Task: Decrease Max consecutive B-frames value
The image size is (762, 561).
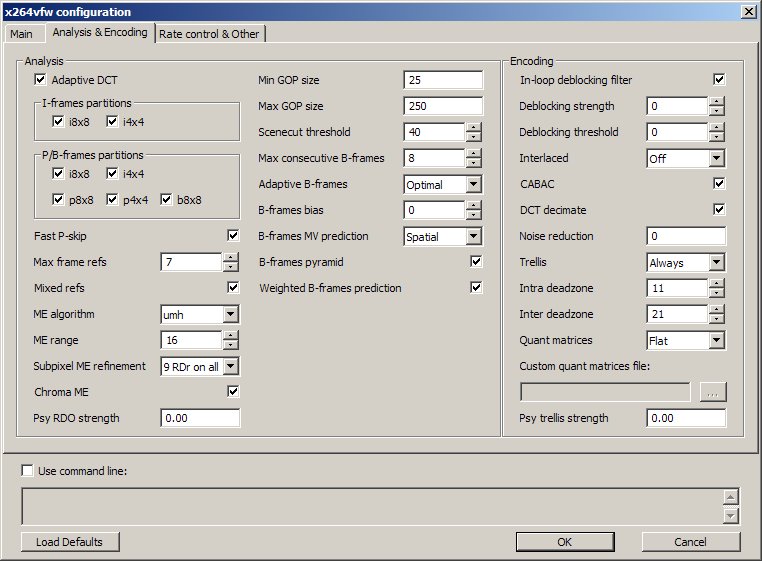Action: coord(474,163)
